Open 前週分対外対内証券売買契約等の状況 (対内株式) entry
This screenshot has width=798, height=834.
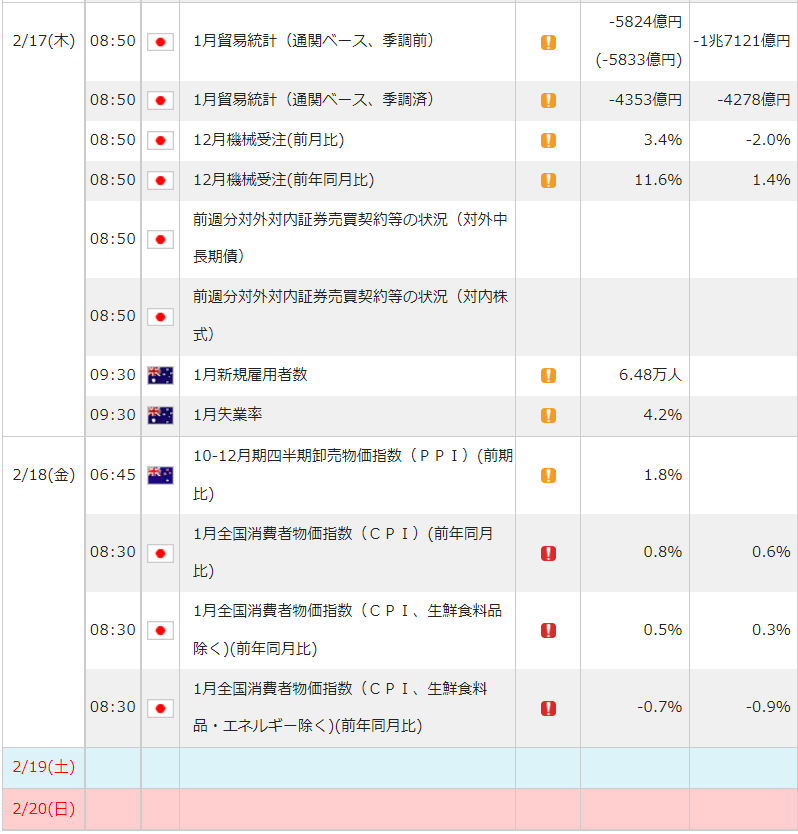(x=350, y=315)
